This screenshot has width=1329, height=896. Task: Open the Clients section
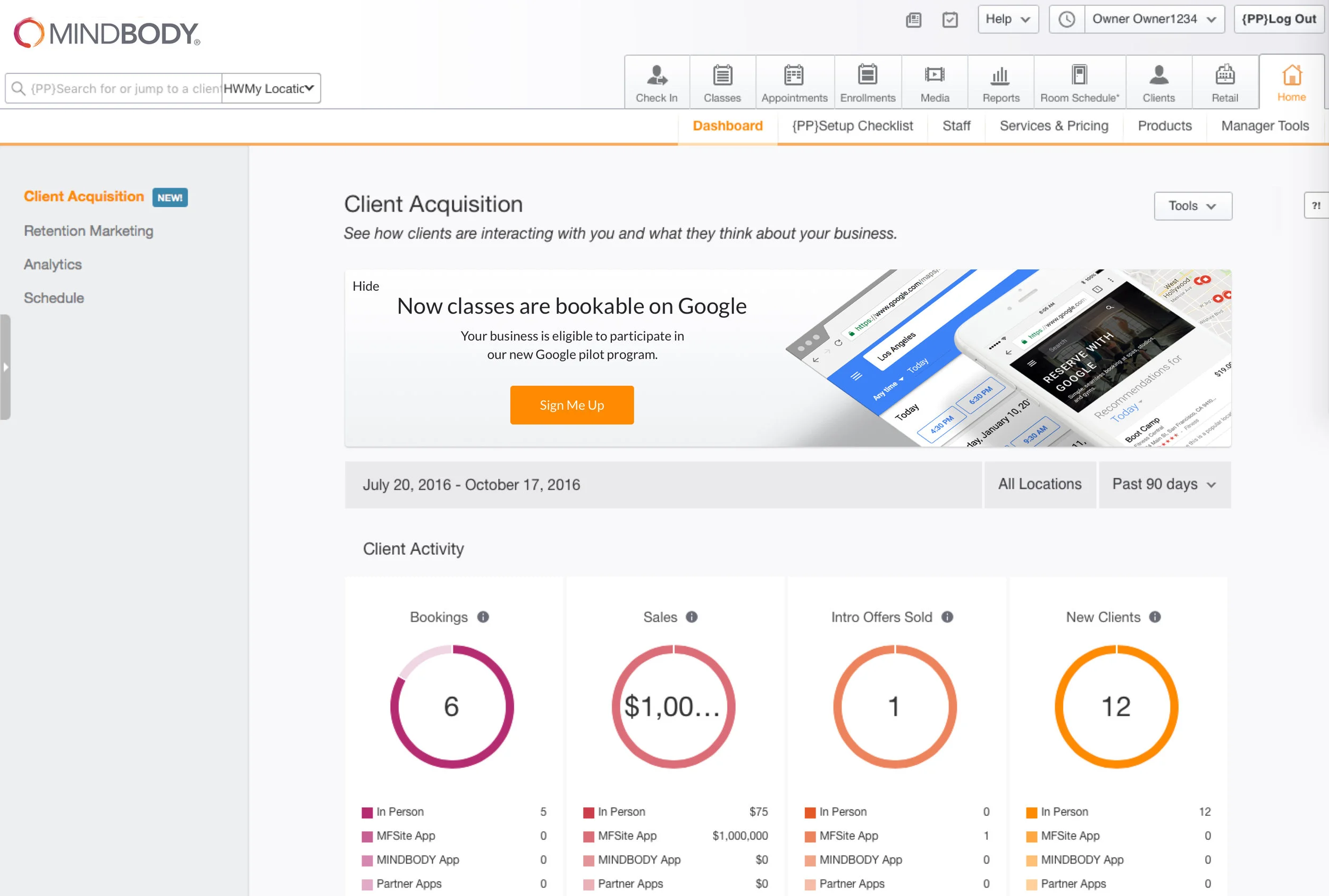tap(1158, 82)
